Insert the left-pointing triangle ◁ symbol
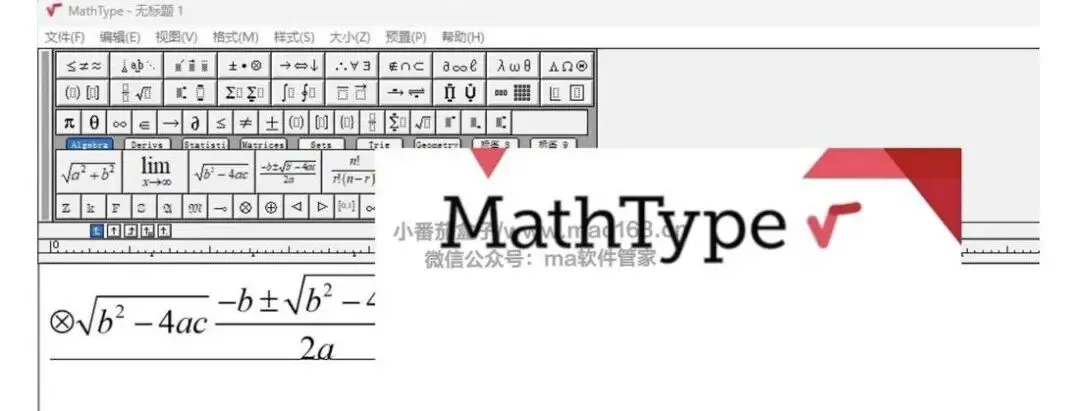The image size is (1080, 411). [x=296, y=207]
